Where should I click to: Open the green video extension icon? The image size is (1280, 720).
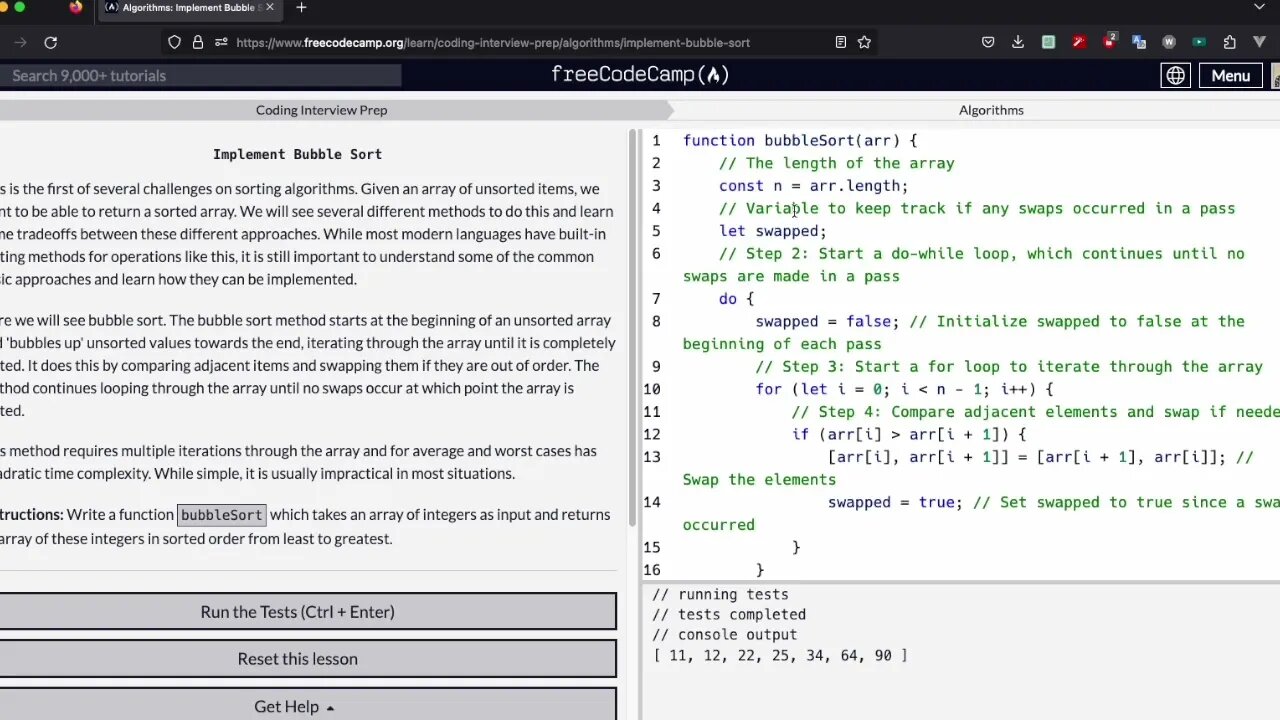(x=1199, y=42)
